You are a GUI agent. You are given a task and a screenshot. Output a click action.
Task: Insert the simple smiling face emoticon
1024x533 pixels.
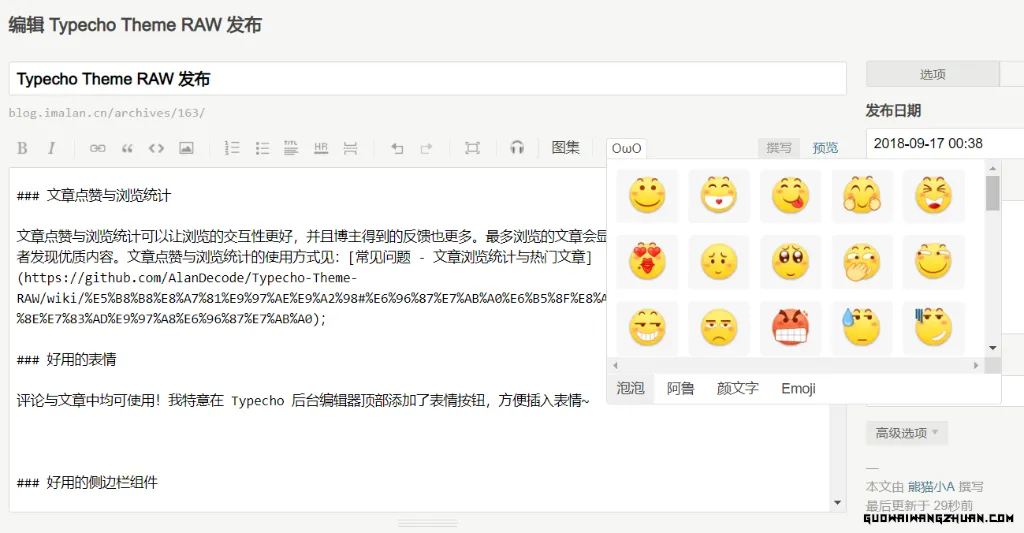click(x=647, y=195)
